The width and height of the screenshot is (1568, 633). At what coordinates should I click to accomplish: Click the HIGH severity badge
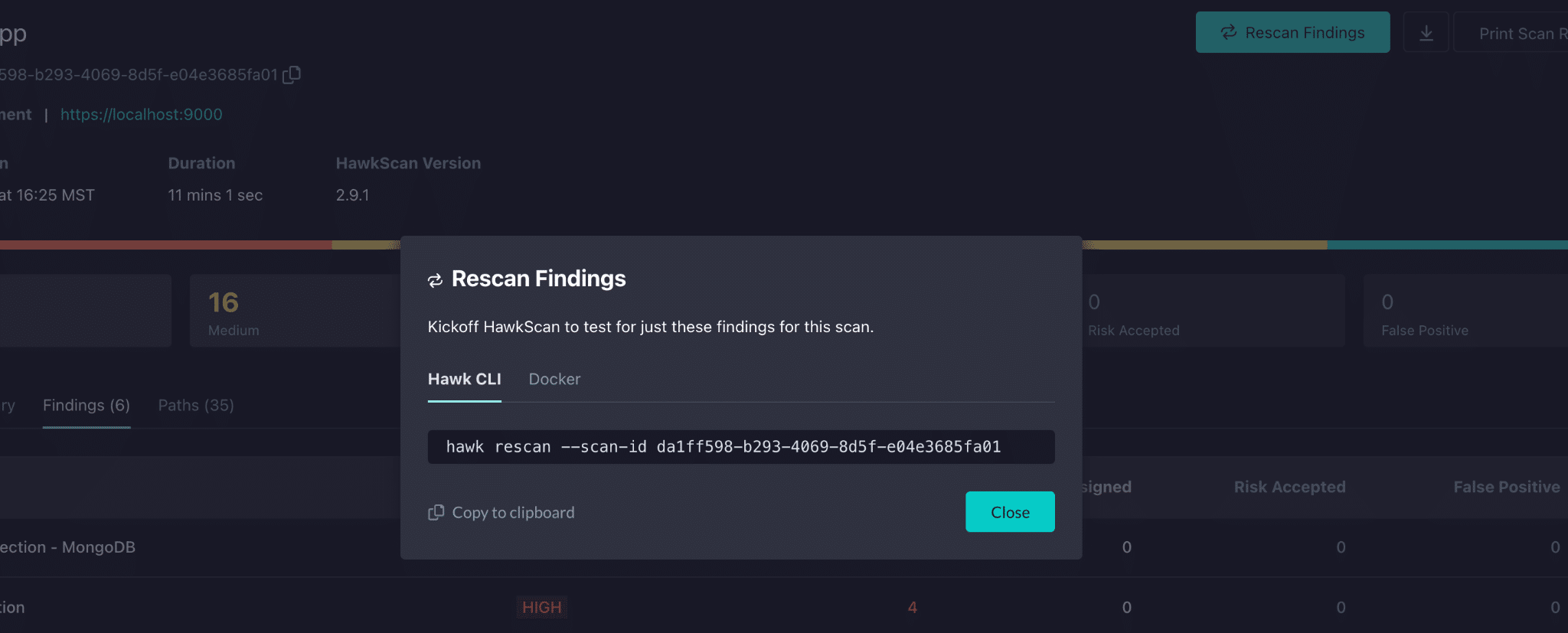coord(541,607)
